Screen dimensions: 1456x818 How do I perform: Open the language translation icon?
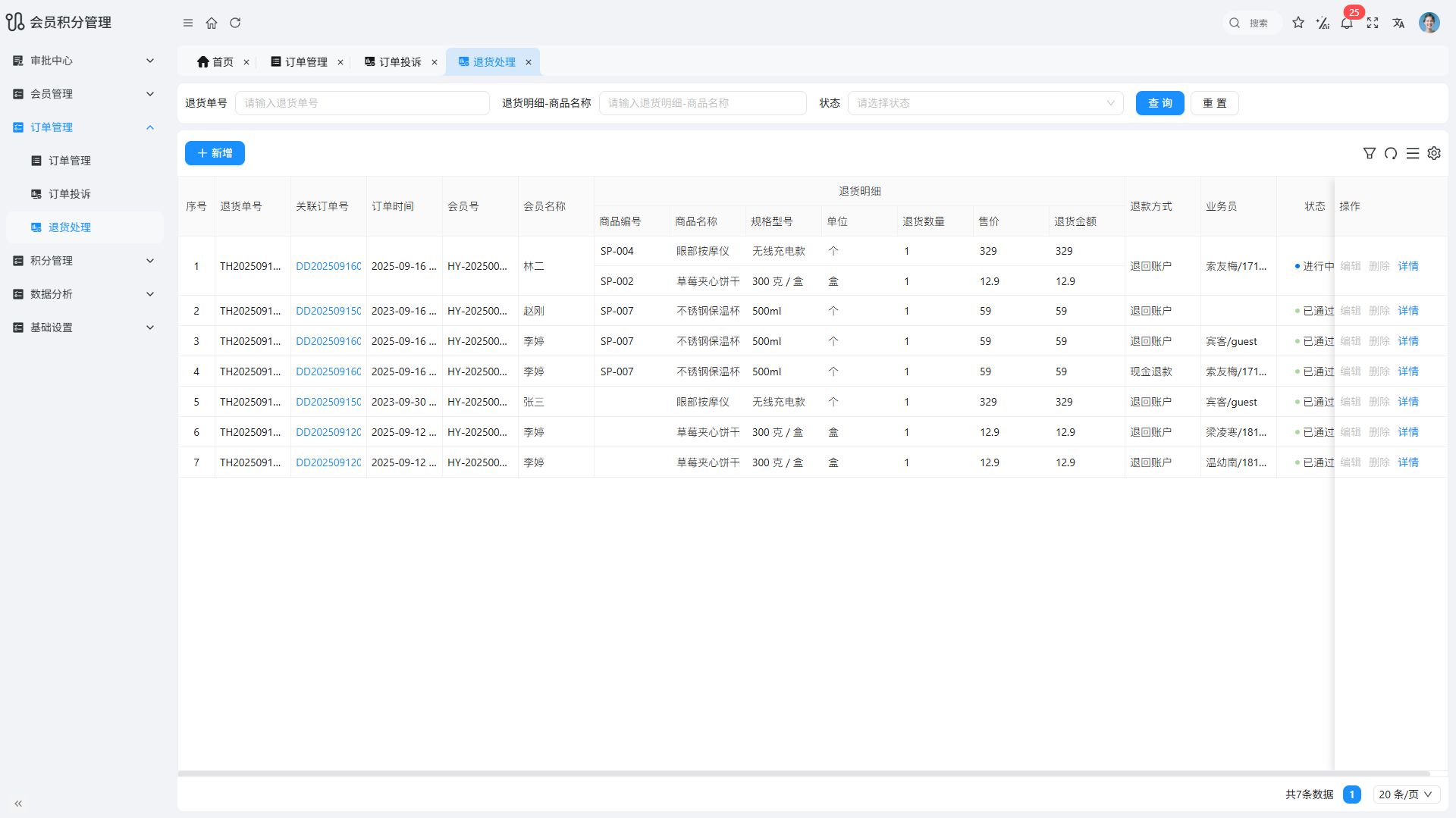tap(1398, 23)
